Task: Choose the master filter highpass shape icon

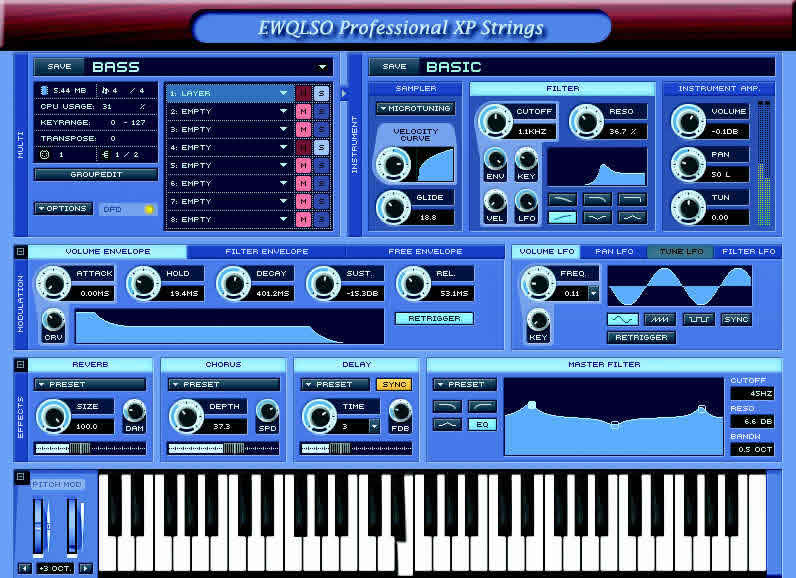Action: pos(482,406)
